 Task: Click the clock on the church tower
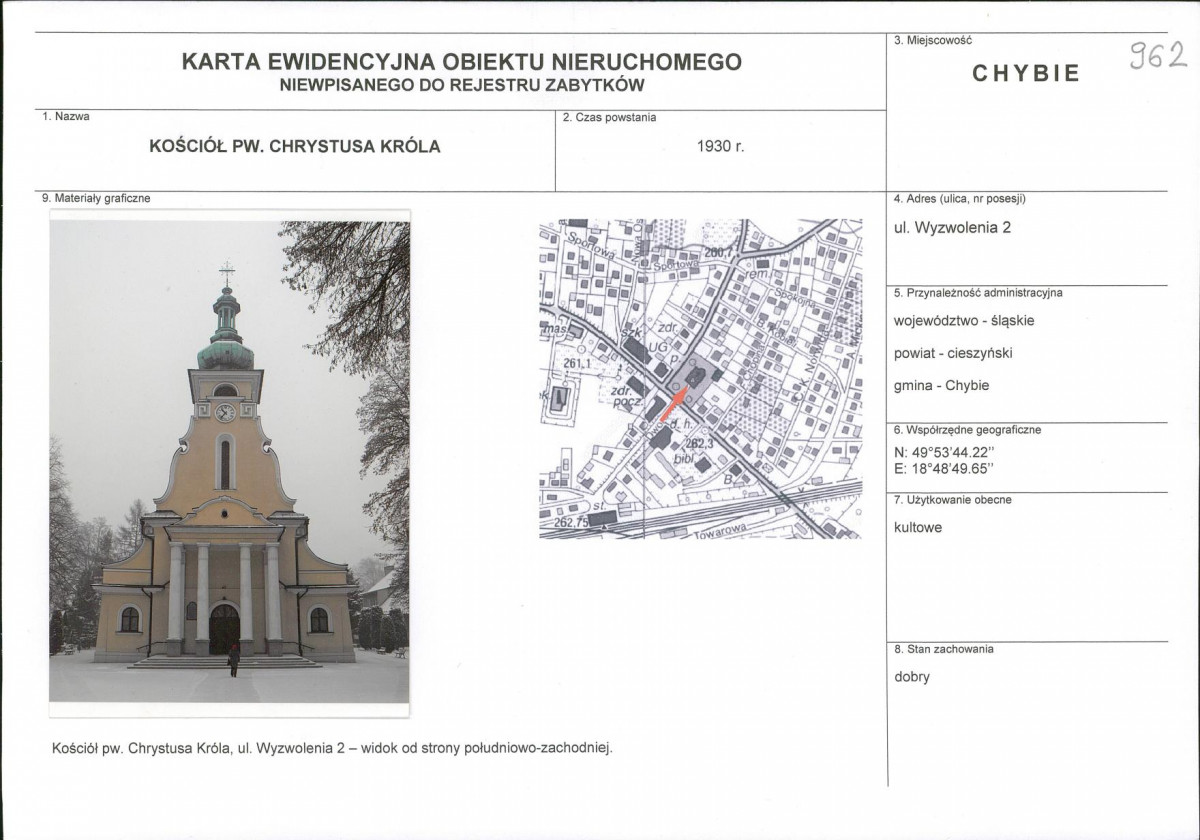pyautogui.click(x=225, y=411)
